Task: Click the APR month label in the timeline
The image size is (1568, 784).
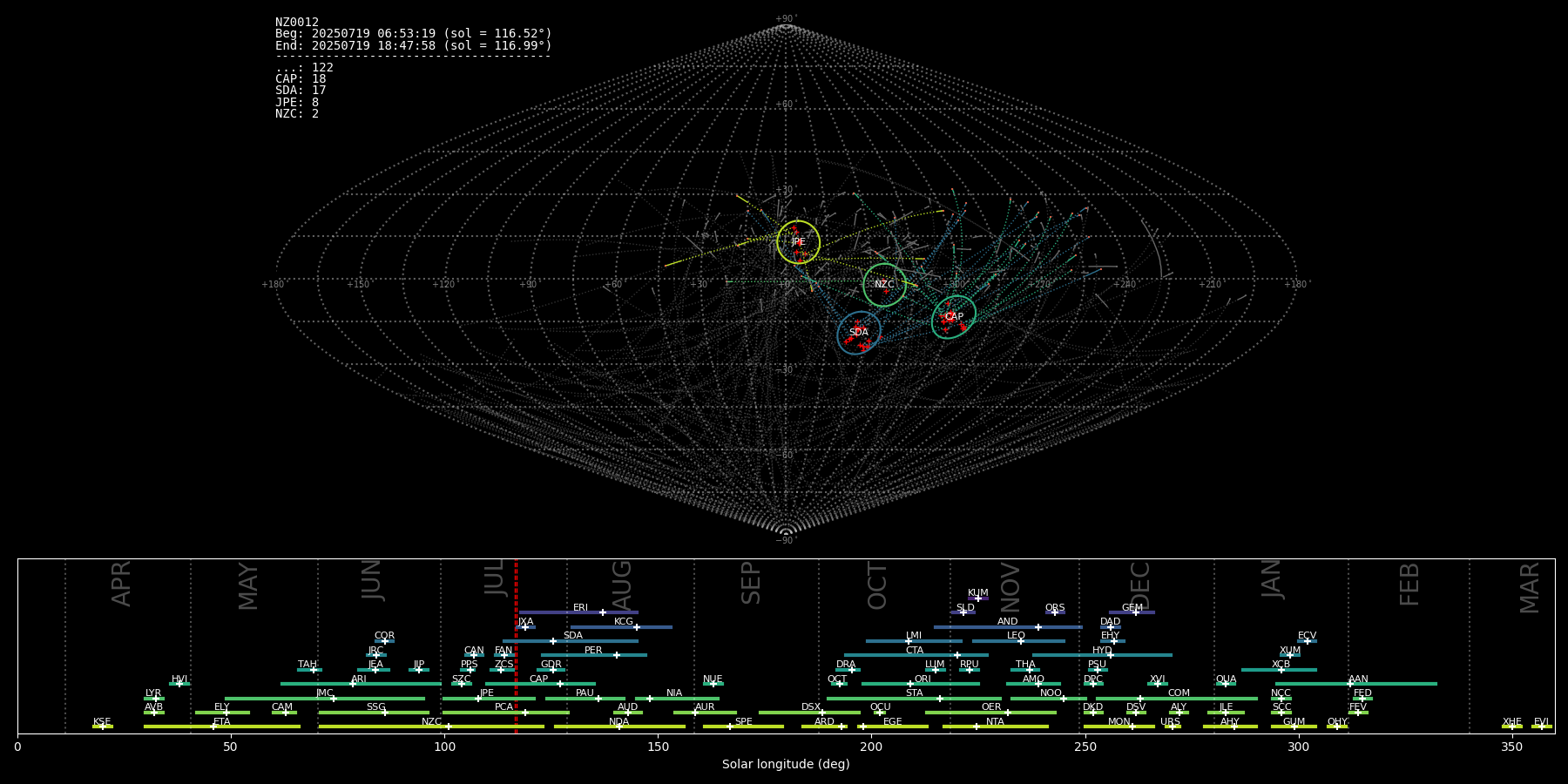Action: (x=121, y=584)
